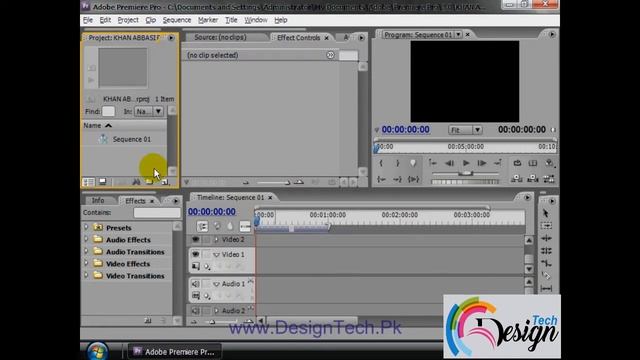Screen dimensions: 640x360
Task: Switch to the Info tab
Action: click(x=98, y=200)
